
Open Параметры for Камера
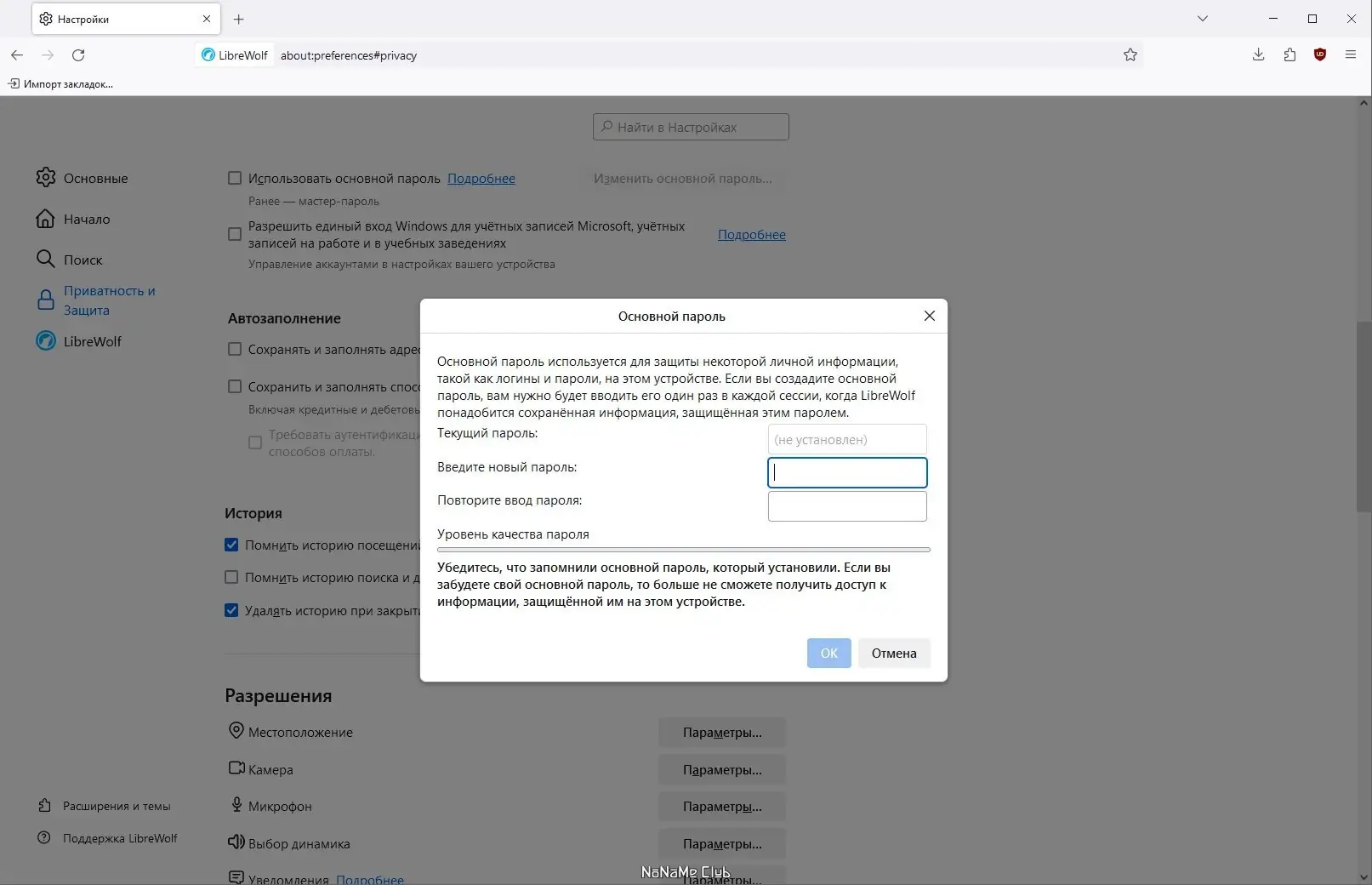tap(722, 770)
